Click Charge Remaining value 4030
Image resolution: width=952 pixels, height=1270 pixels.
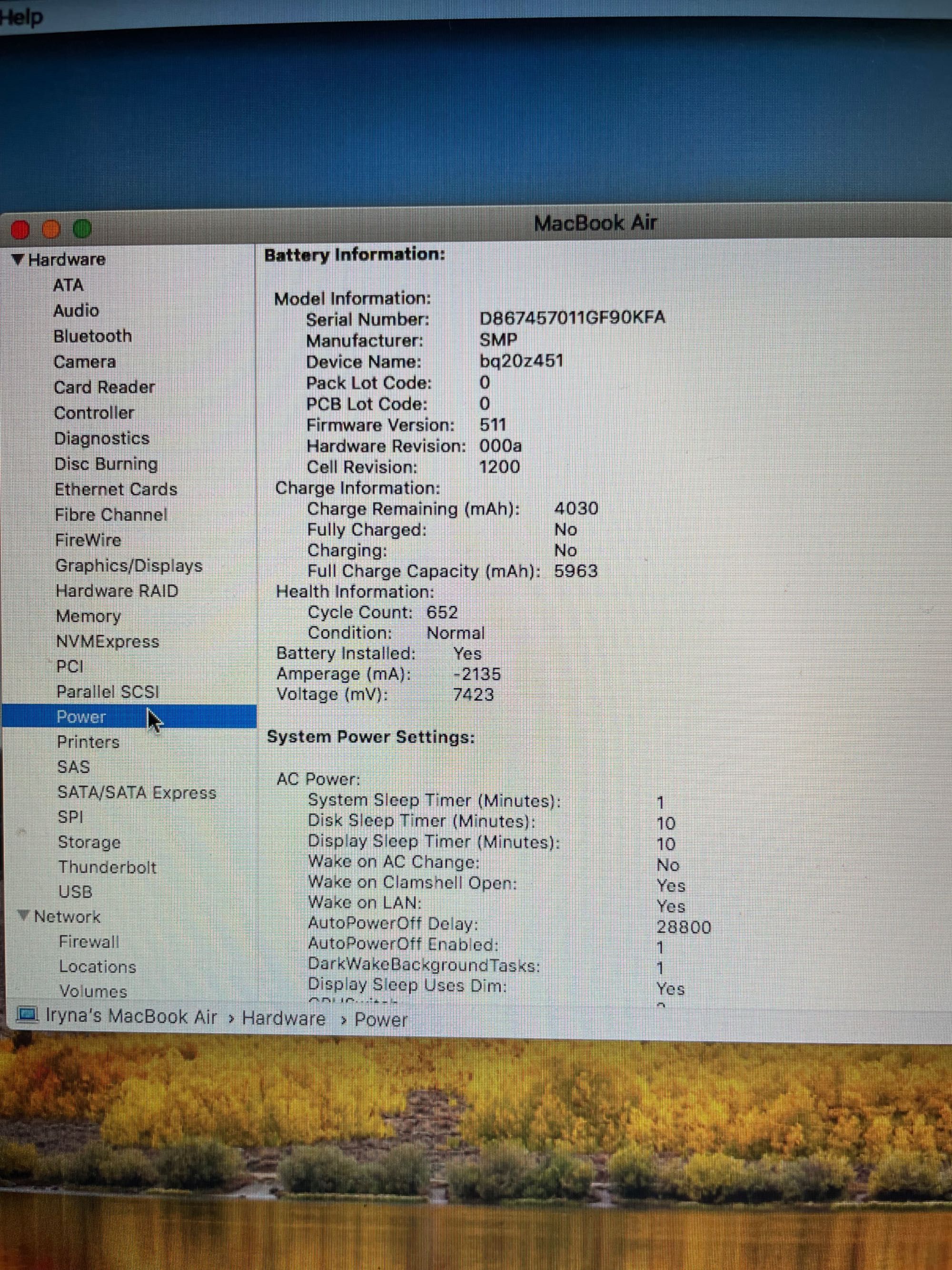(576, 508)
